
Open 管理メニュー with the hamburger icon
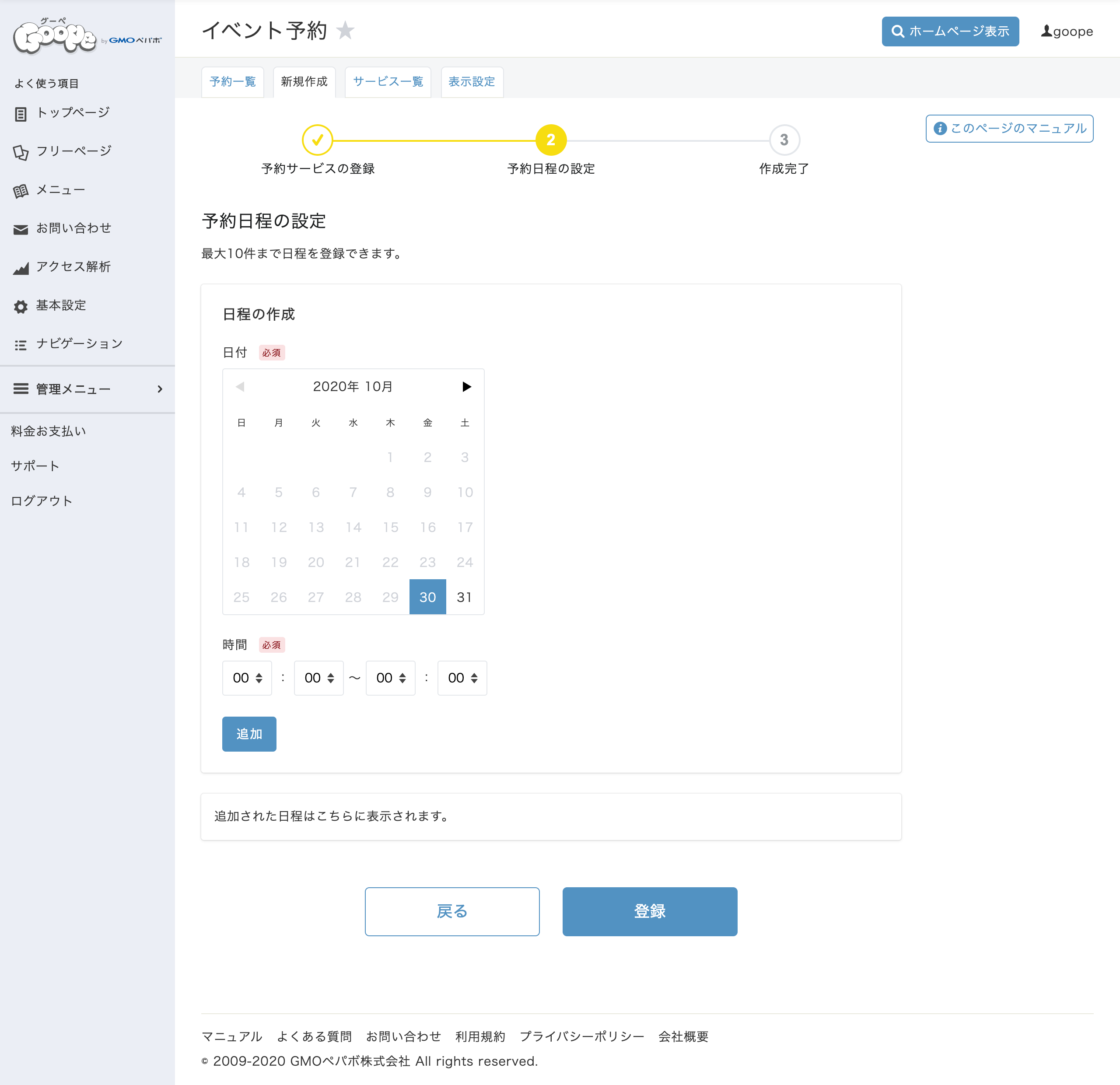point(21,389)
